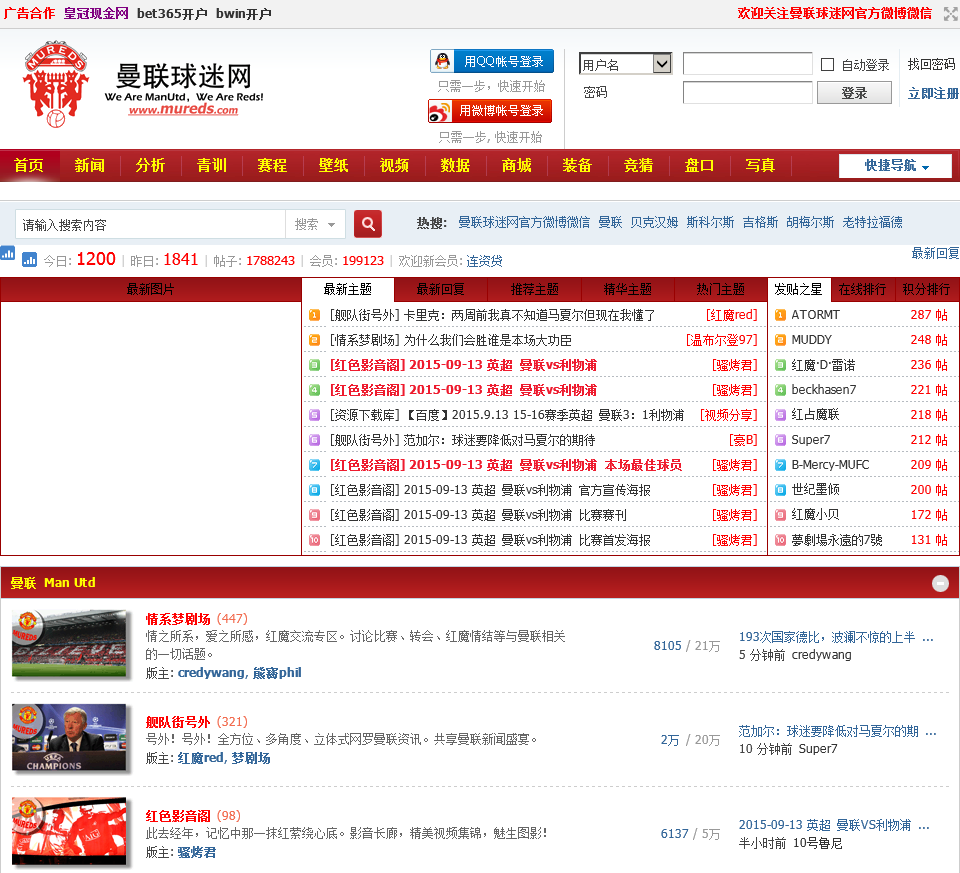Open the bet365开户 link
Viewport: 960px width, 873px height.
pyautogui.click(x=172, y=13)
